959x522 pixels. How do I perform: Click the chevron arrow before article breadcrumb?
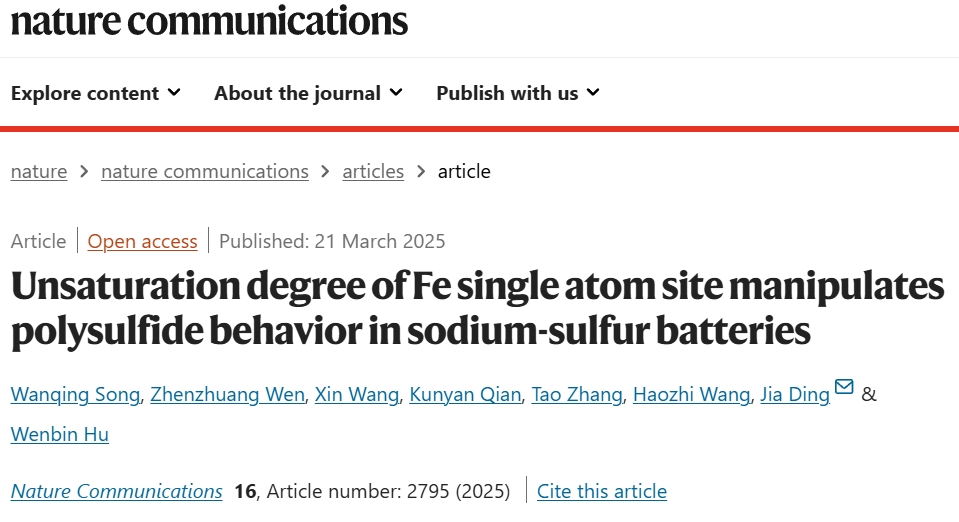[x=421, y=172]
